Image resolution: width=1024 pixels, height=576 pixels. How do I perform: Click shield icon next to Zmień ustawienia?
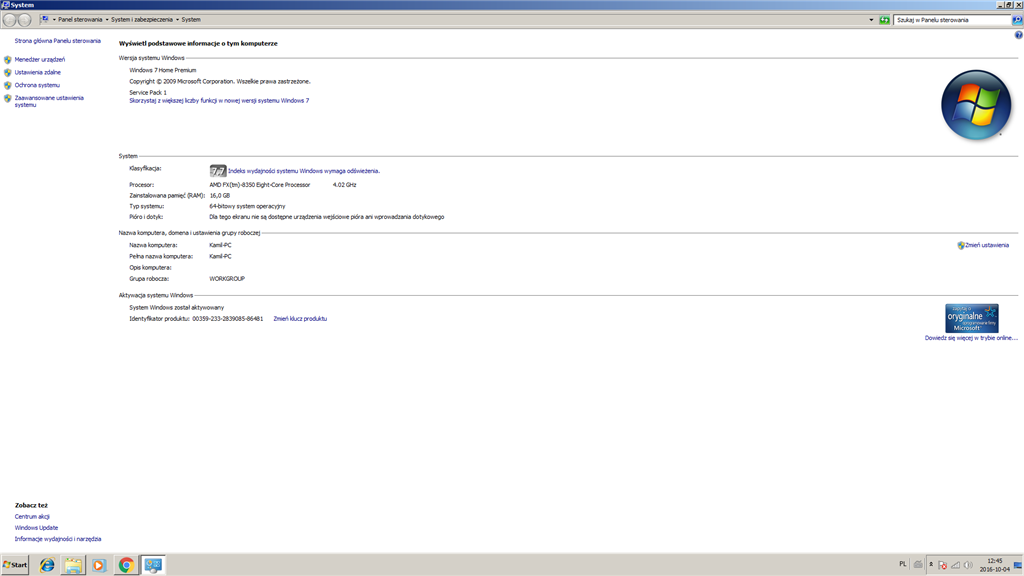961,246
